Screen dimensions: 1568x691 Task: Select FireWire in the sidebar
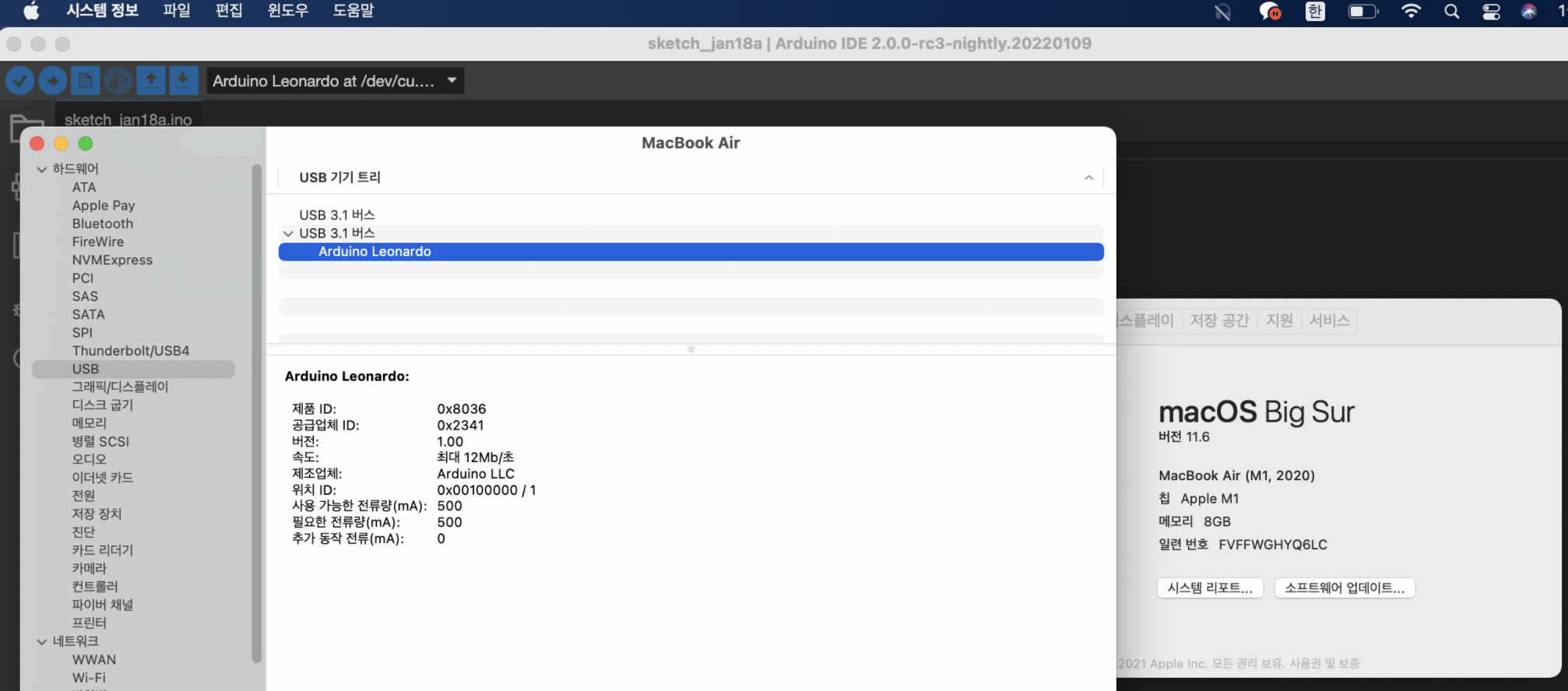click(98, 242)
